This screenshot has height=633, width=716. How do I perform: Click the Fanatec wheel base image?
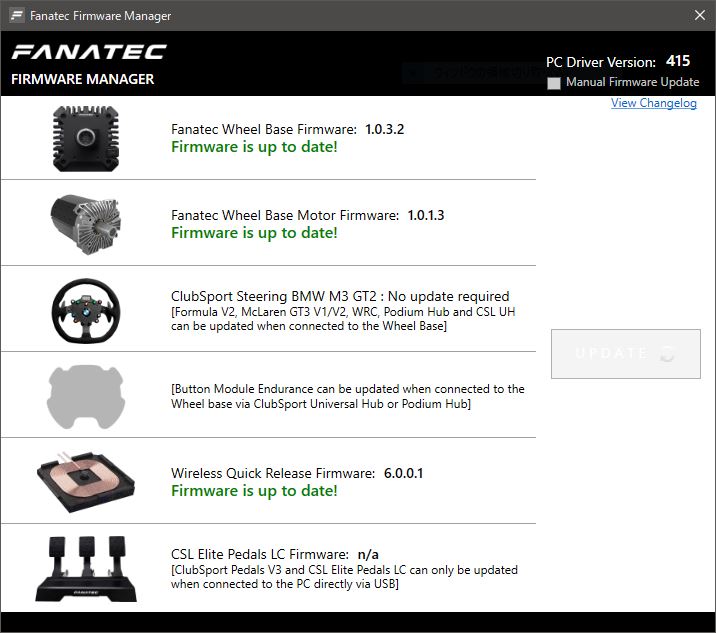tap(86, 138)
